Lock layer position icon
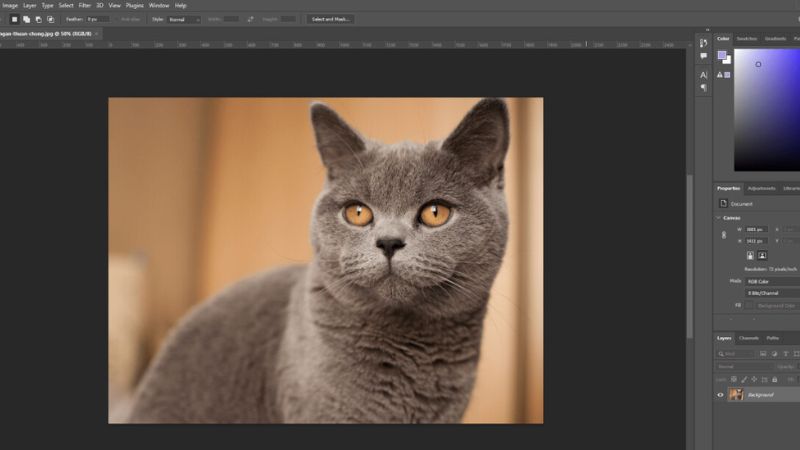 click(x=754, y=380)
